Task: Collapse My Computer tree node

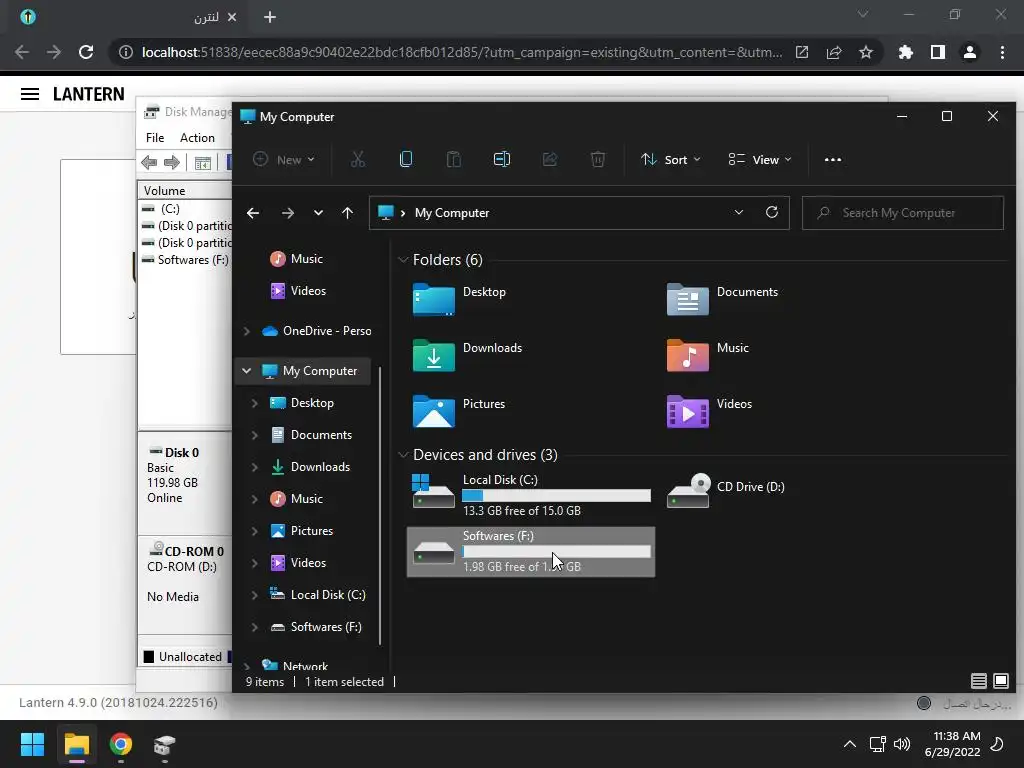Action: click(246, 371)
